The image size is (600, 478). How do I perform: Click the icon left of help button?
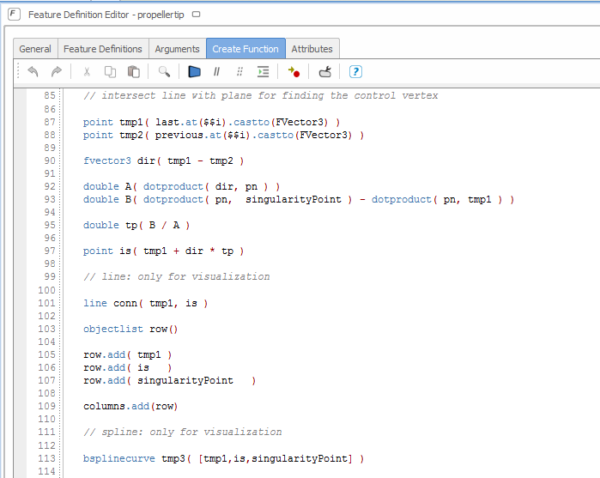point(325,72)
